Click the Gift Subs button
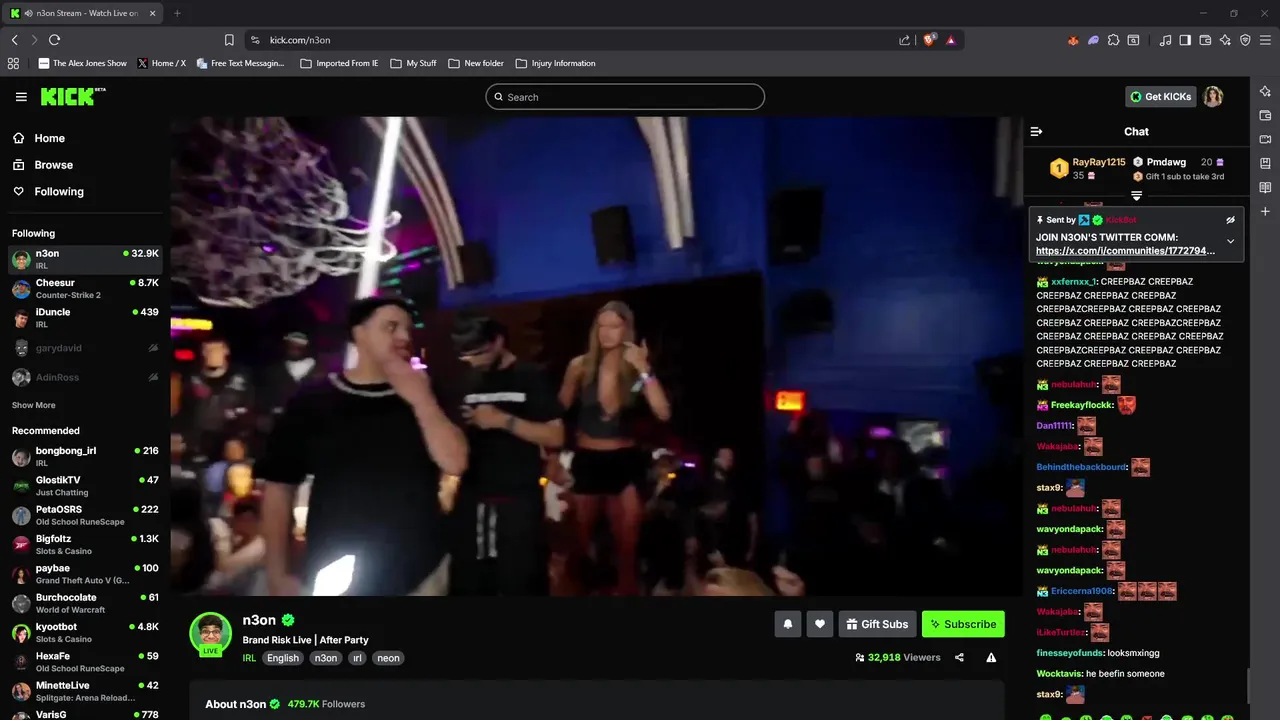The image size is (1280, 720). pos(876,624)
